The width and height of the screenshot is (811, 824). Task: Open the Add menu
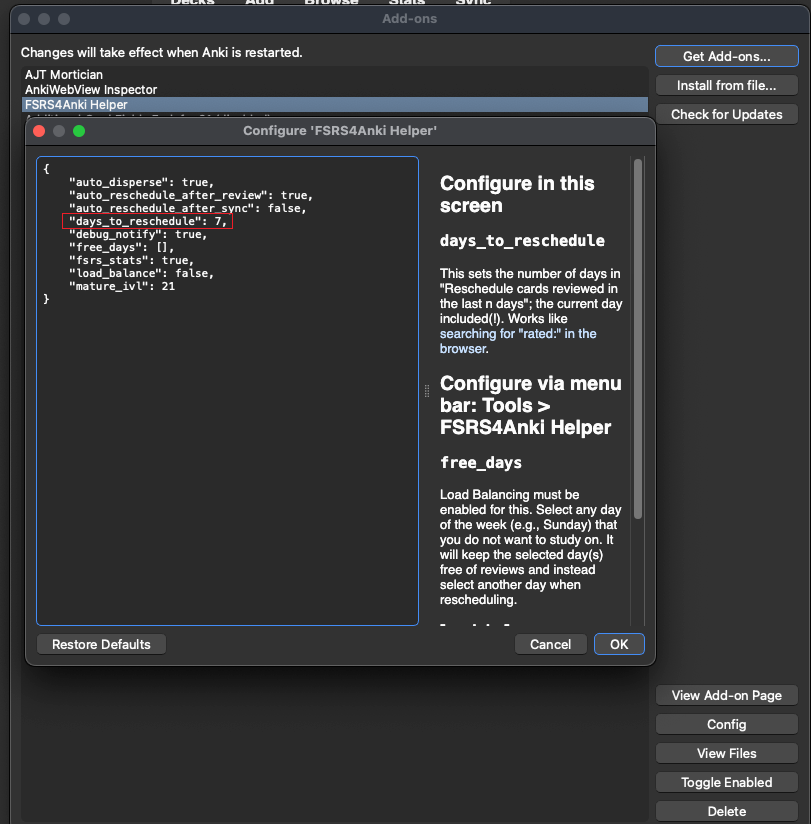[259, 3]
